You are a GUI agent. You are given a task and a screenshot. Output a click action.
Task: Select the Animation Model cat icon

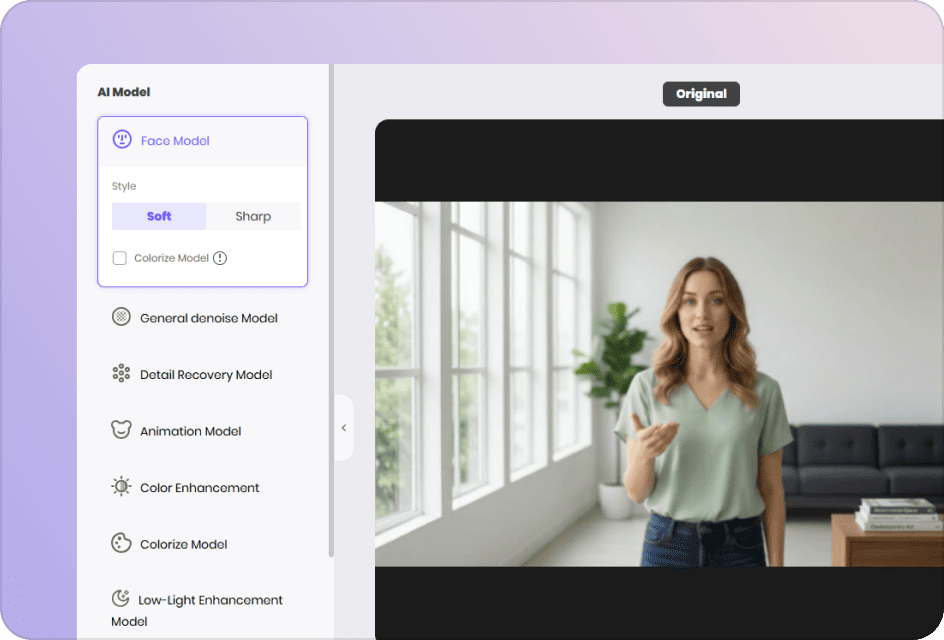(120, 430)
